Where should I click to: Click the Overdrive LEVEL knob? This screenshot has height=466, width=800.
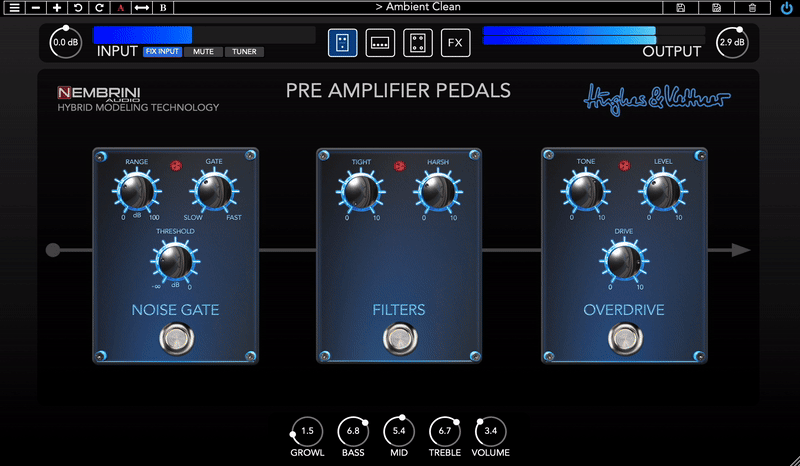(663, 191)
